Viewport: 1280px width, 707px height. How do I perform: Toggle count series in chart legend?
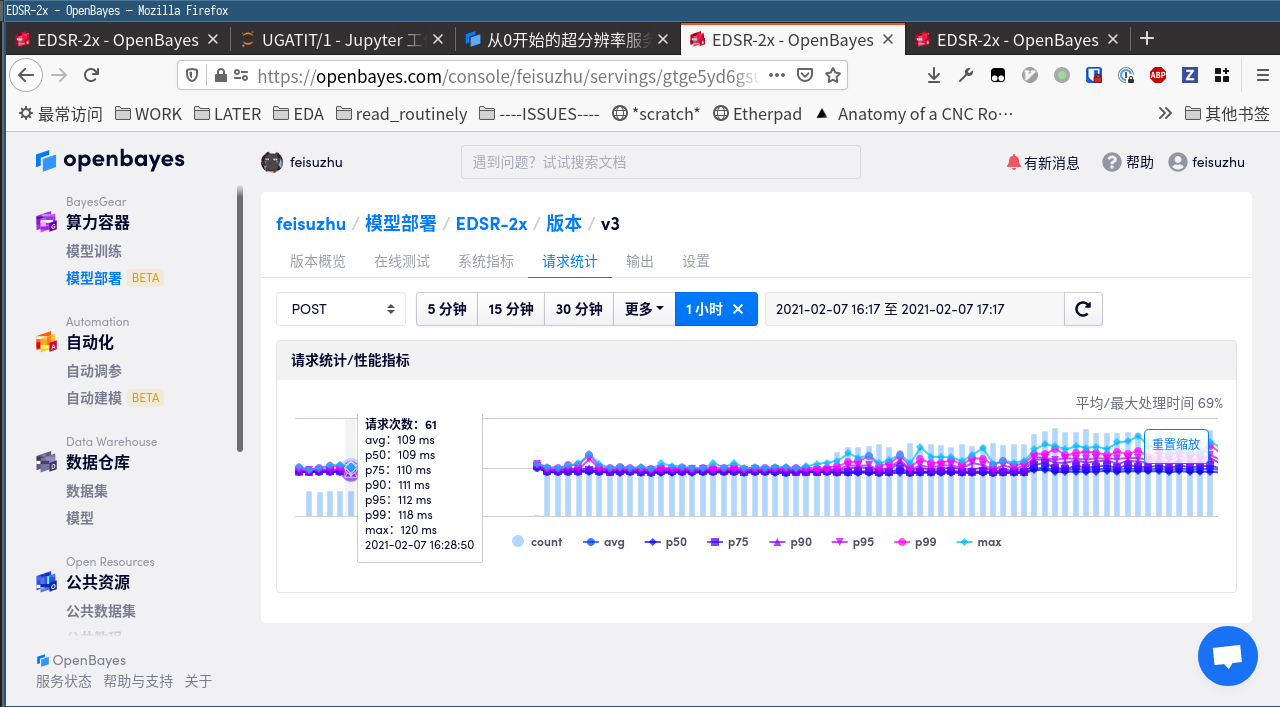click(537, 542)
